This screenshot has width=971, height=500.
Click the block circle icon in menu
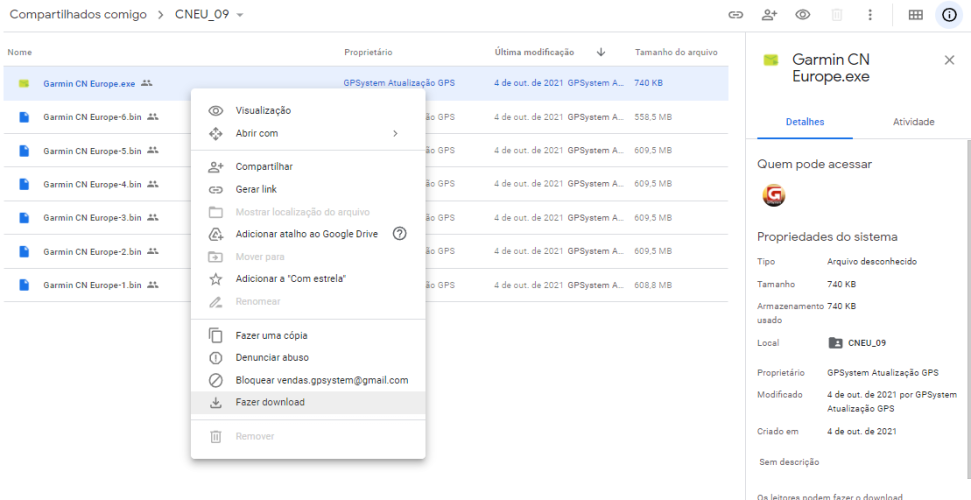pyautogui.click(x=216, y=380)
